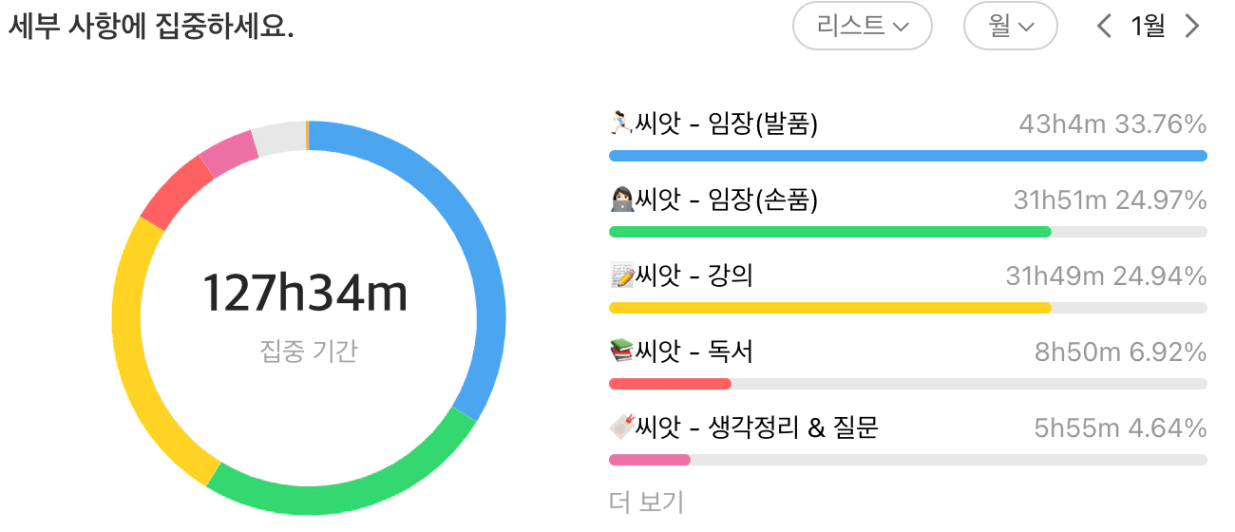Click the tag icon for 생각정리 & 질문

pos(621,428)
